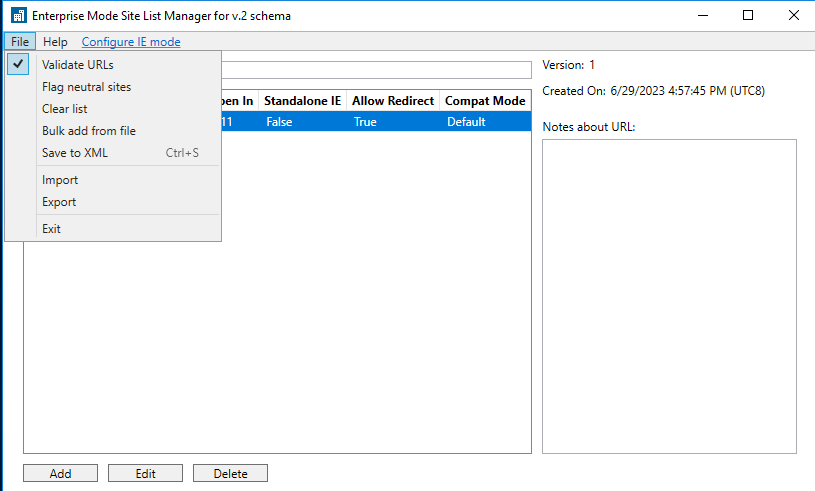Choose Bulk add from file

[x=113, y=131]
